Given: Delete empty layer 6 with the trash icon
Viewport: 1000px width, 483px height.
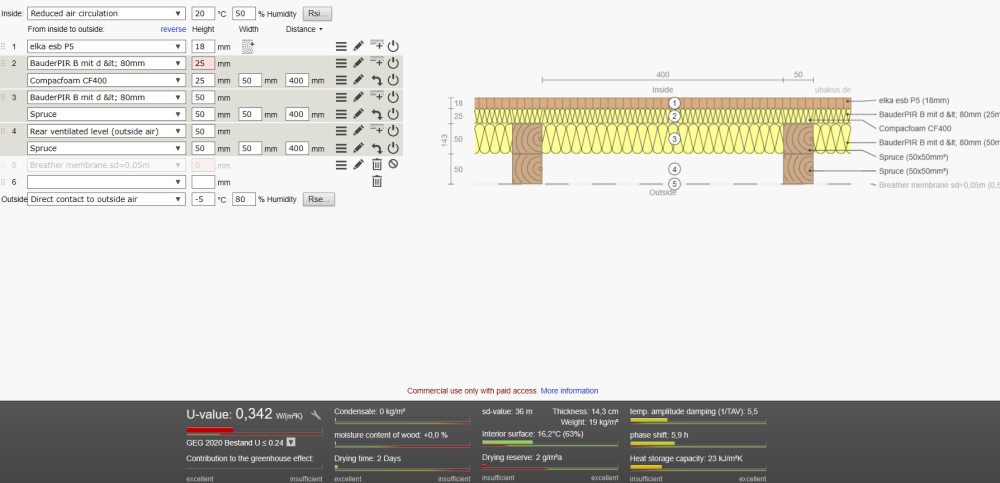Looking at the screenshot, I should pos(377,182).
